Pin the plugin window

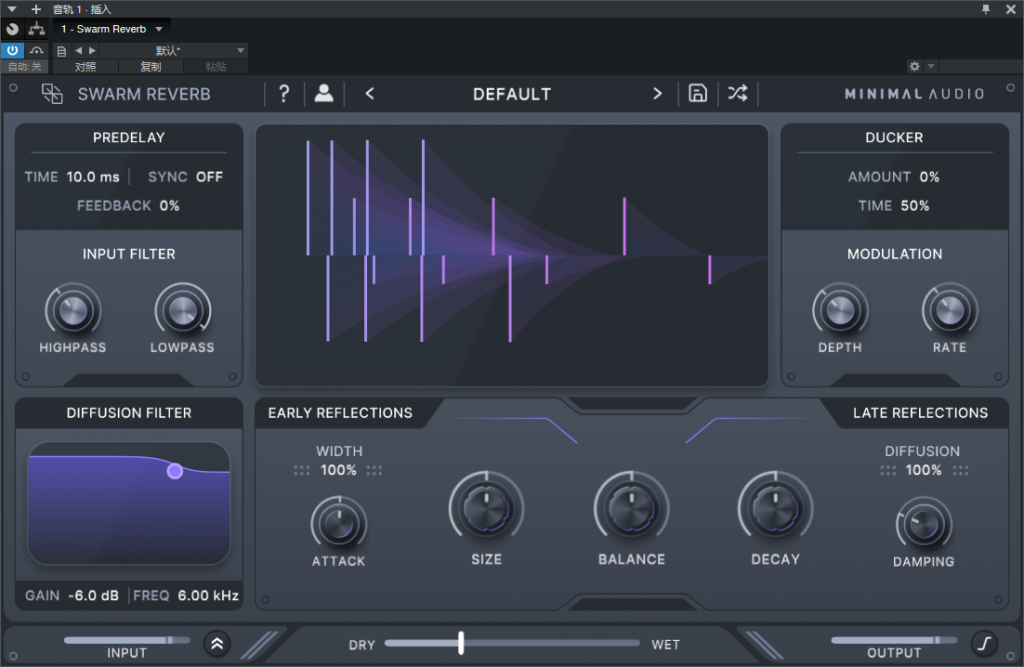(986, 9)
